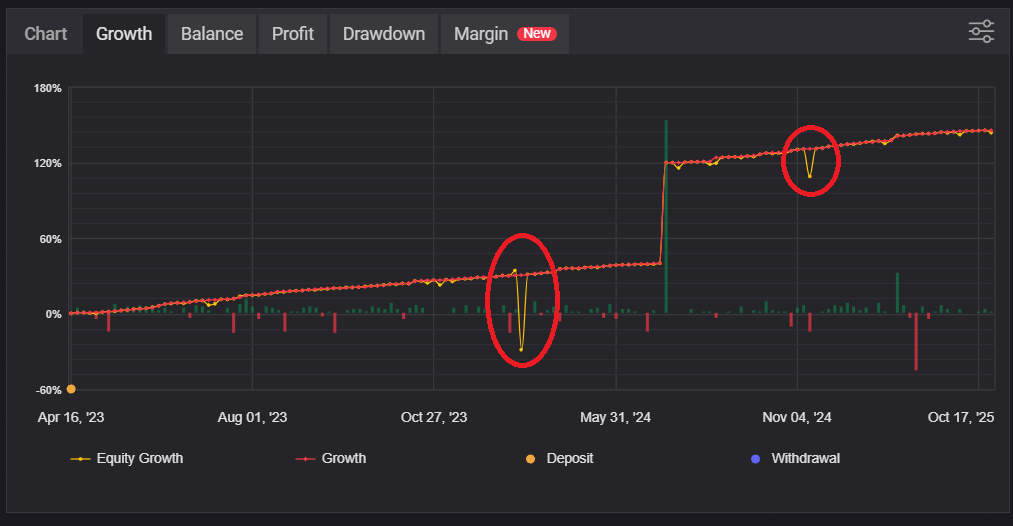Switch to the Profit tab
The image size is (1013, 526).
coord(293,34)
